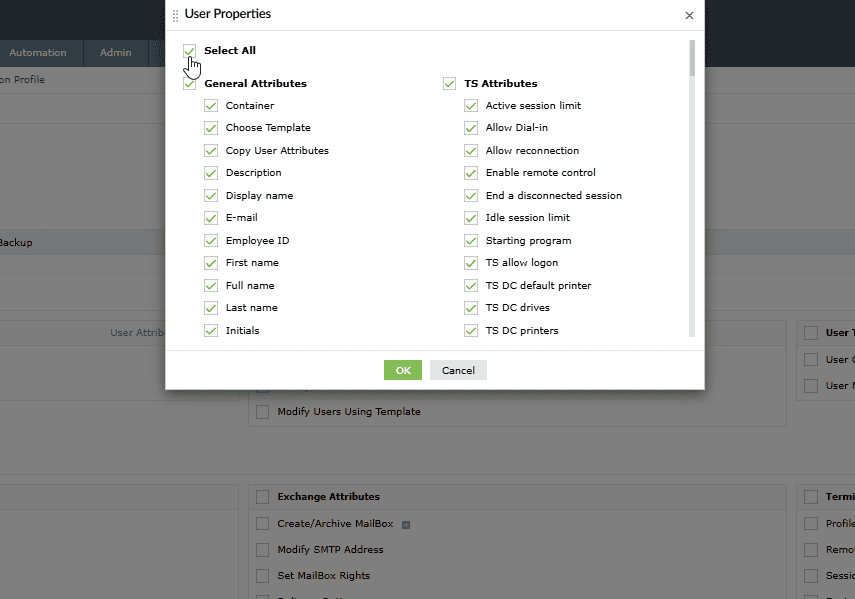Toggle the Employee ID checkbox
This screenshot has width=855, height=599.
pyautogui.click(x=211, y=241)
